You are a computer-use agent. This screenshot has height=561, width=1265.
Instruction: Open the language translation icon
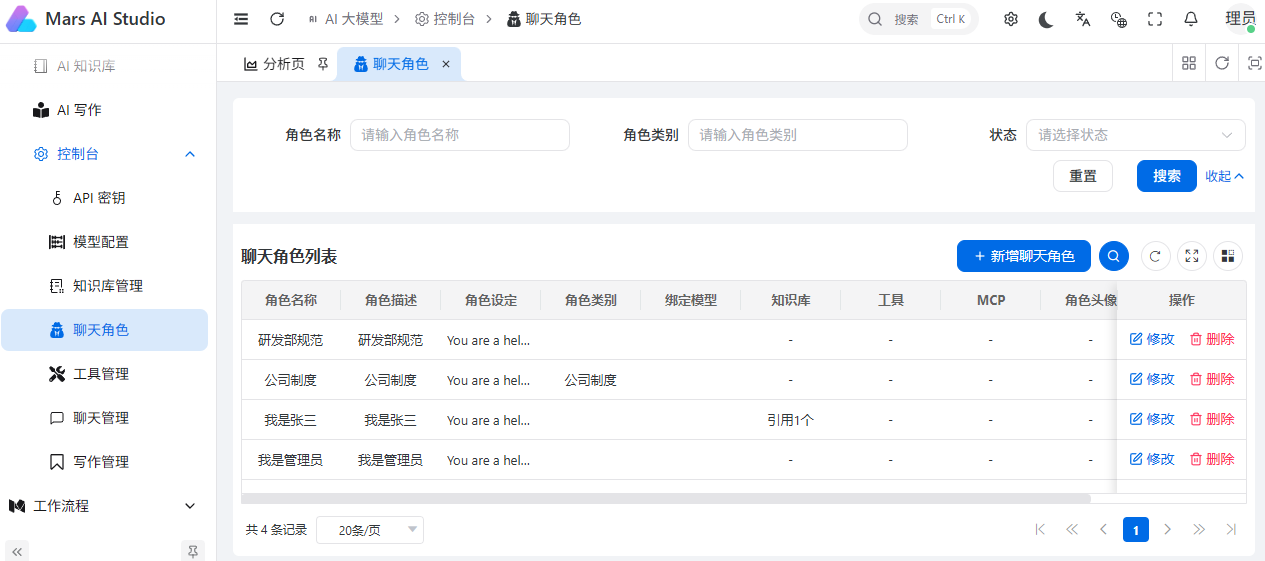point(1083,19)
